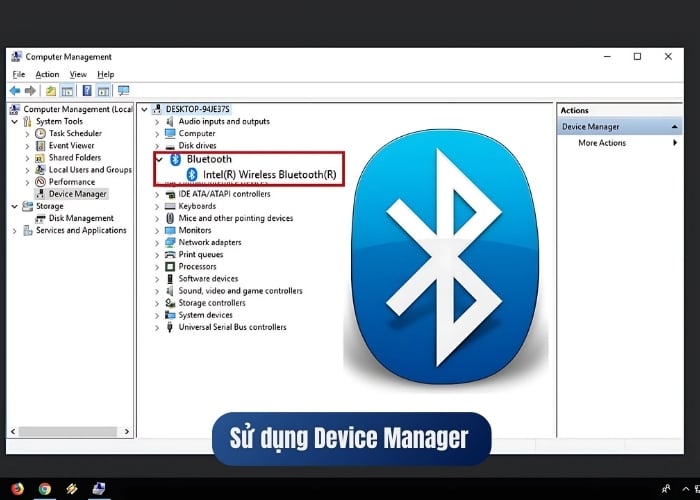Click the Task Scheduler clock icon

[x=40, y=133]
